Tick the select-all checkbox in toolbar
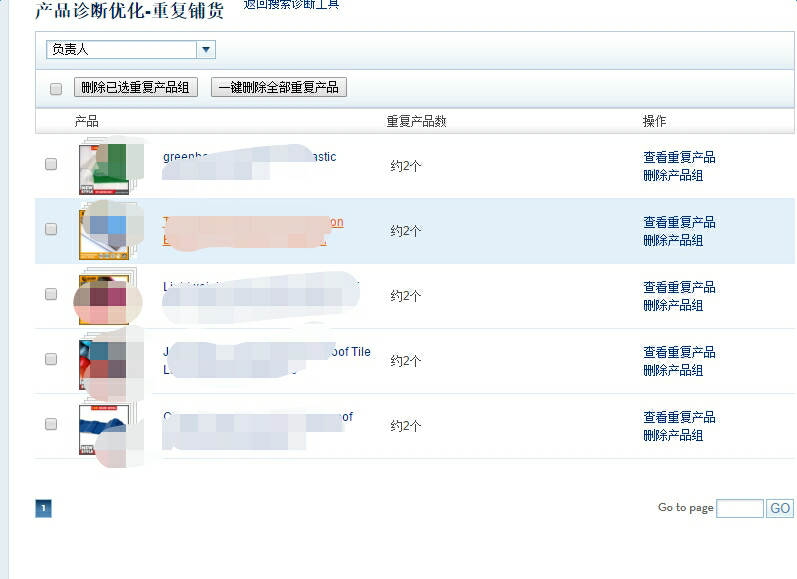 tap(56, 88)
